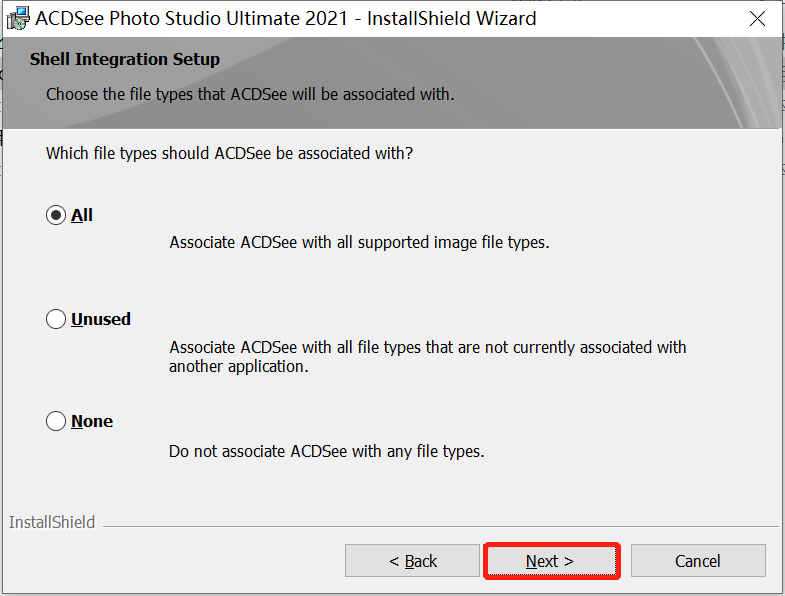The image size is (785, 596).
Task: Click the Shell Integration Setup heading
Action: pyautogui.click(x=125, y=59)
